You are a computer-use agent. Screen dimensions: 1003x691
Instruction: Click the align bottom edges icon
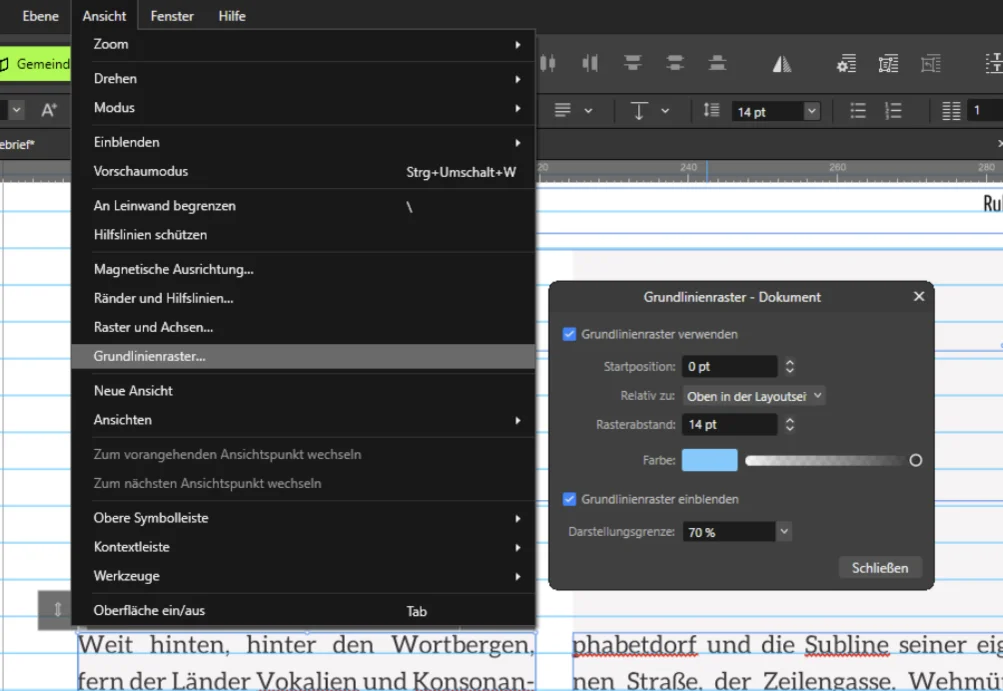click(717, 63)
